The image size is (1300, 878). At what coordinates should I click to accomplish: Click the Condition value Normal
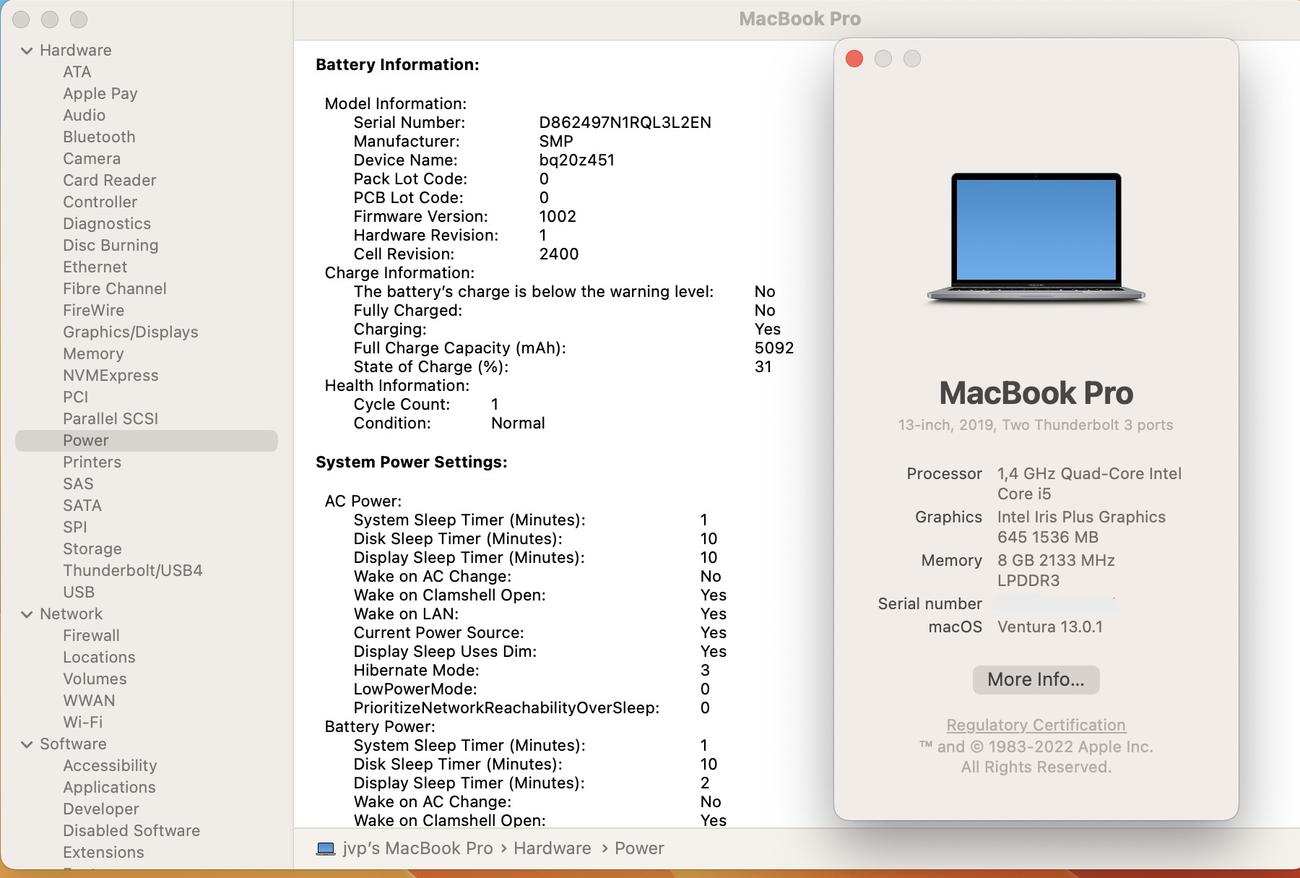tap(518, 423)
